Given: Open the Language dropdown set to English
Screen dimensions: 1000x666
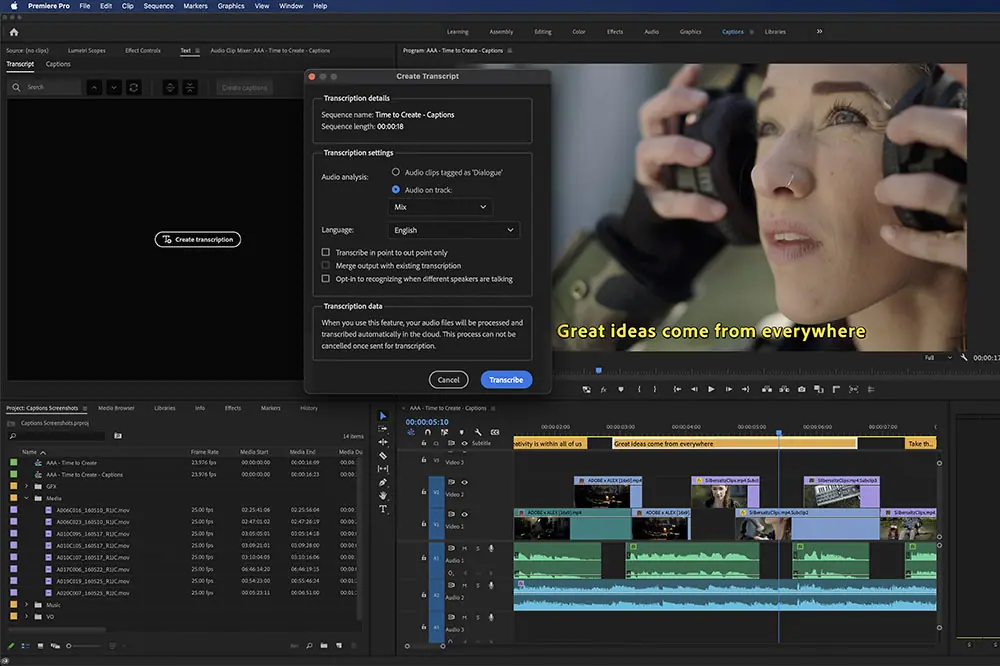Looking at the screenshot, I should pos(454,230).
